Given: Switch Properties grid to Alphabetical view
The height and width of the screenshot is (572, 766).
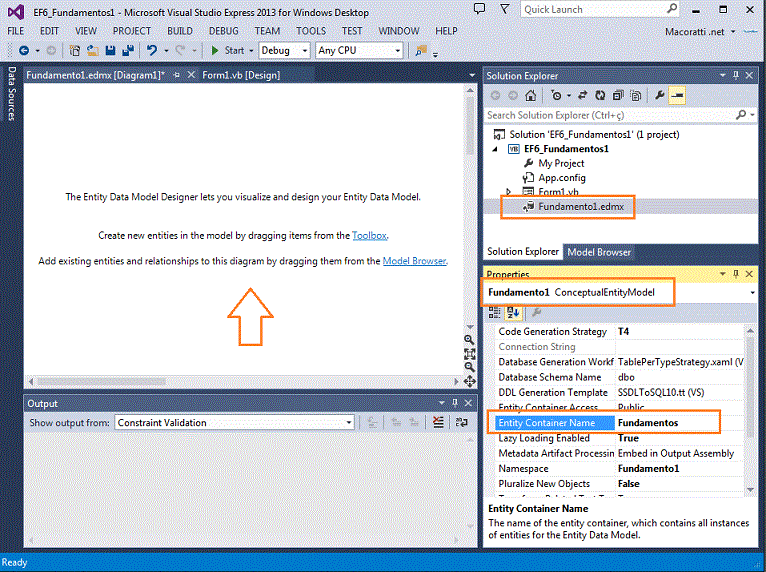Looking at the screenshot, I should 513,312.
